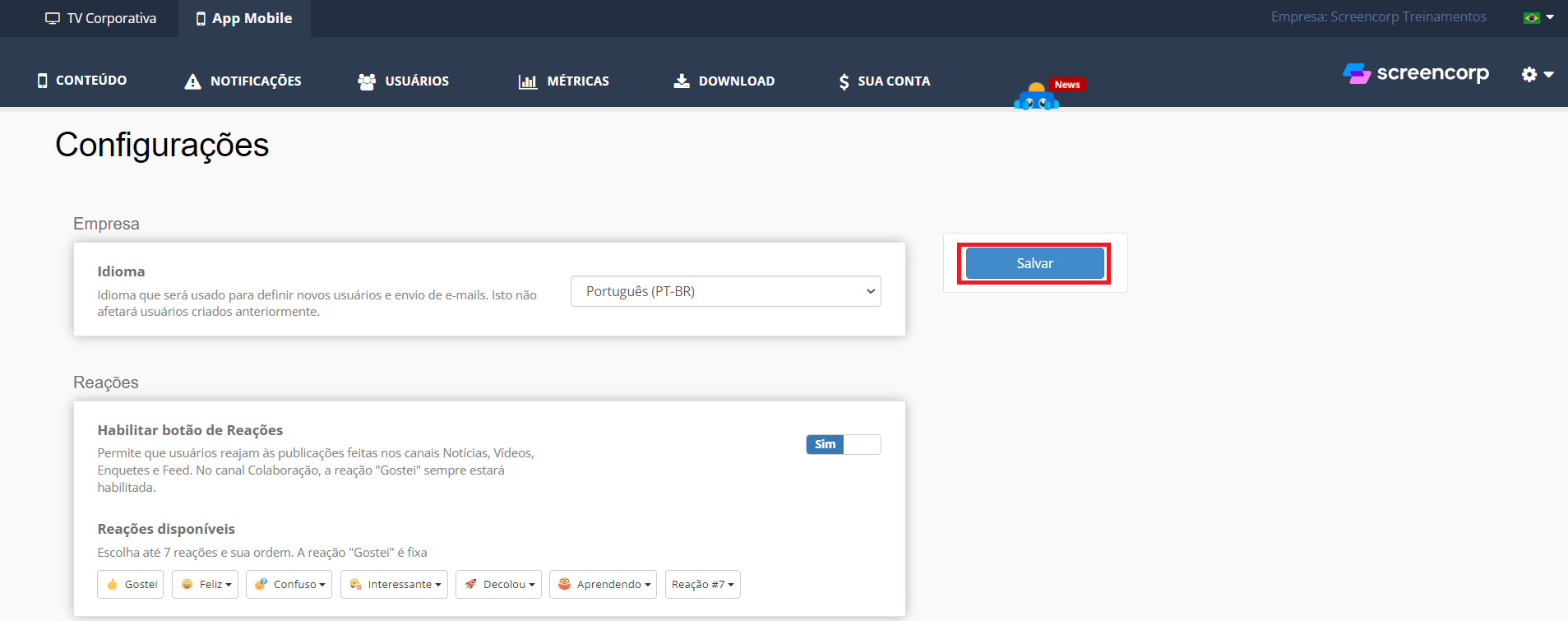Click the blue mascot with News badge

coord(1036,97)
